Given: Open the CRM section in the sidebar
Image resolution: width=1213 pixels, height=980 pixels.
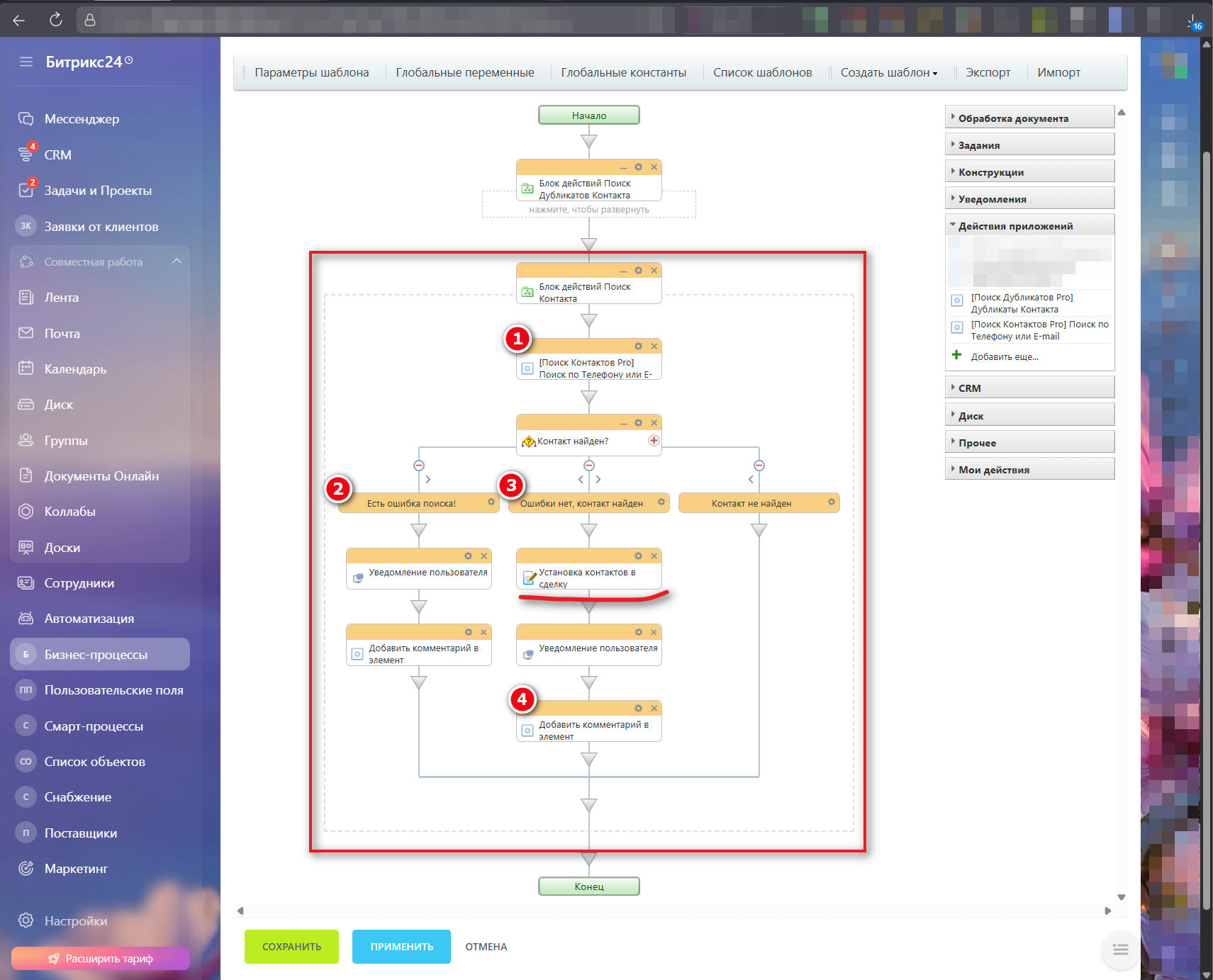Looking at the screenshot, I should 57,155.
